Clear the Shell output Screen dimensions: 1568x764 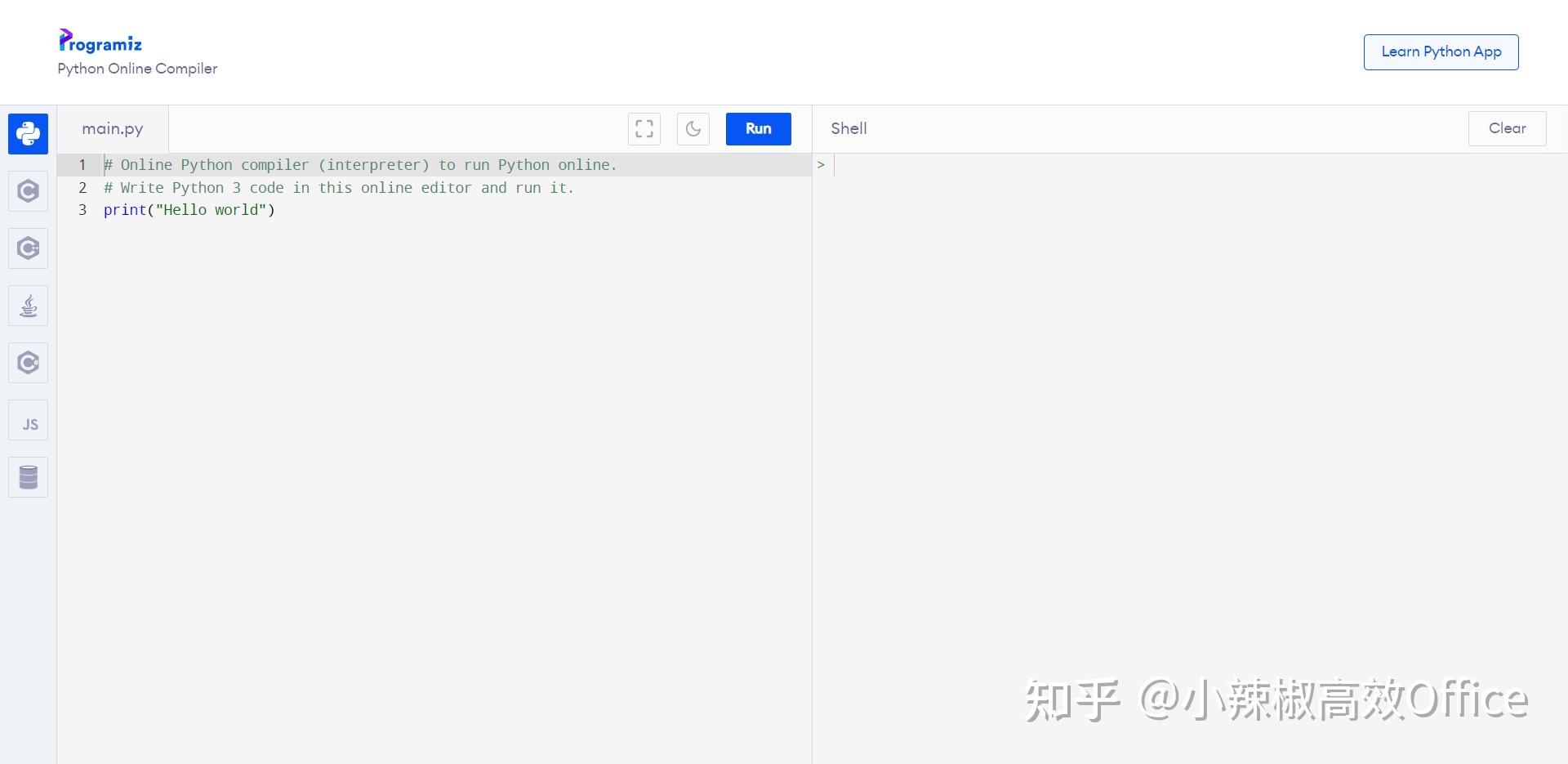coord(1507,128)
